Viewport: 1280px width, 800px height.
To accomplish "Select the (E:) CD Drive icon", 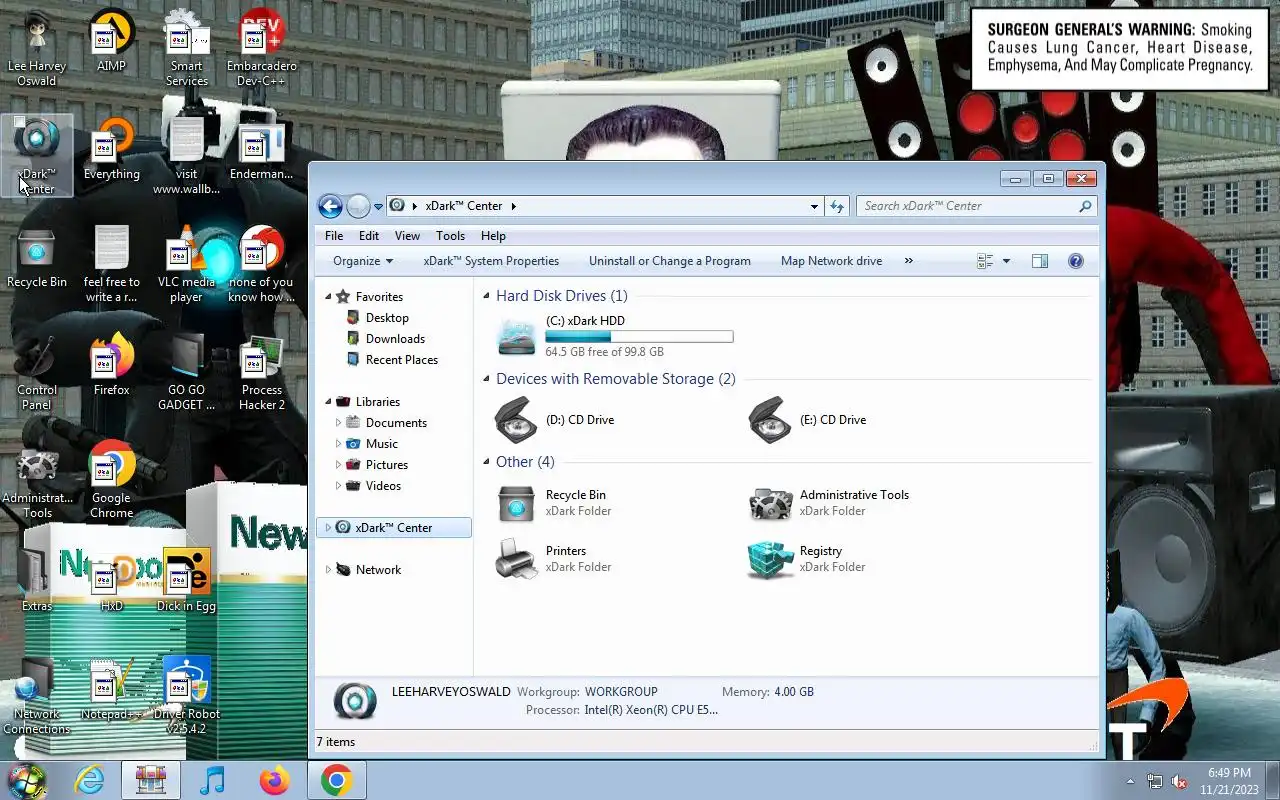I will pos(771,420).
